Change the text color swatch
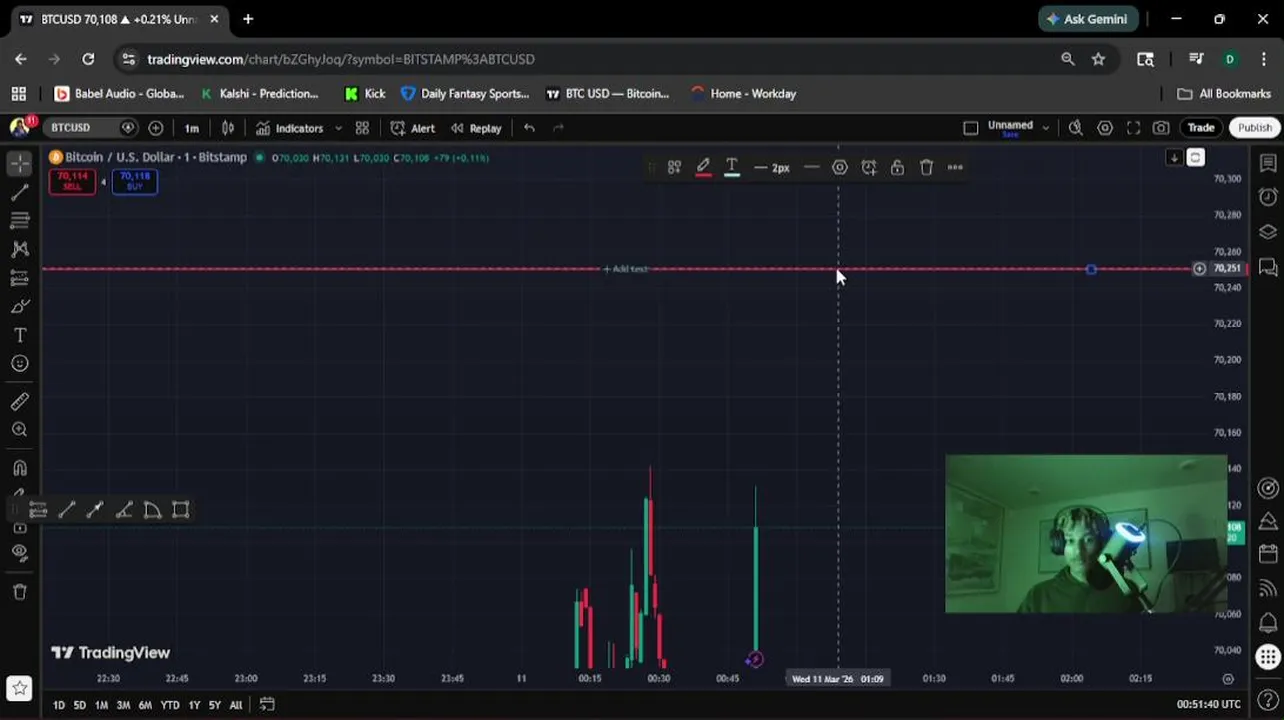This screenshot has width=1284, height=720. click(x=732, y=167)
